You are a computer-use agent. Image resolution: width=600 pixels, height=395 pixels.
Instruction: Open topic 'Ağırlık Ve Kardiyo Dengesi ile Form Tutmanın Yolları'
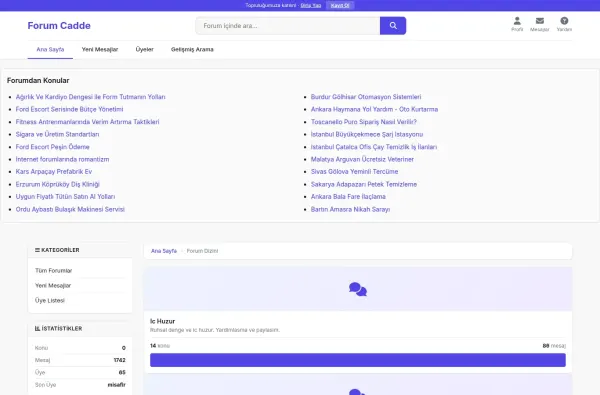(90, 97)
